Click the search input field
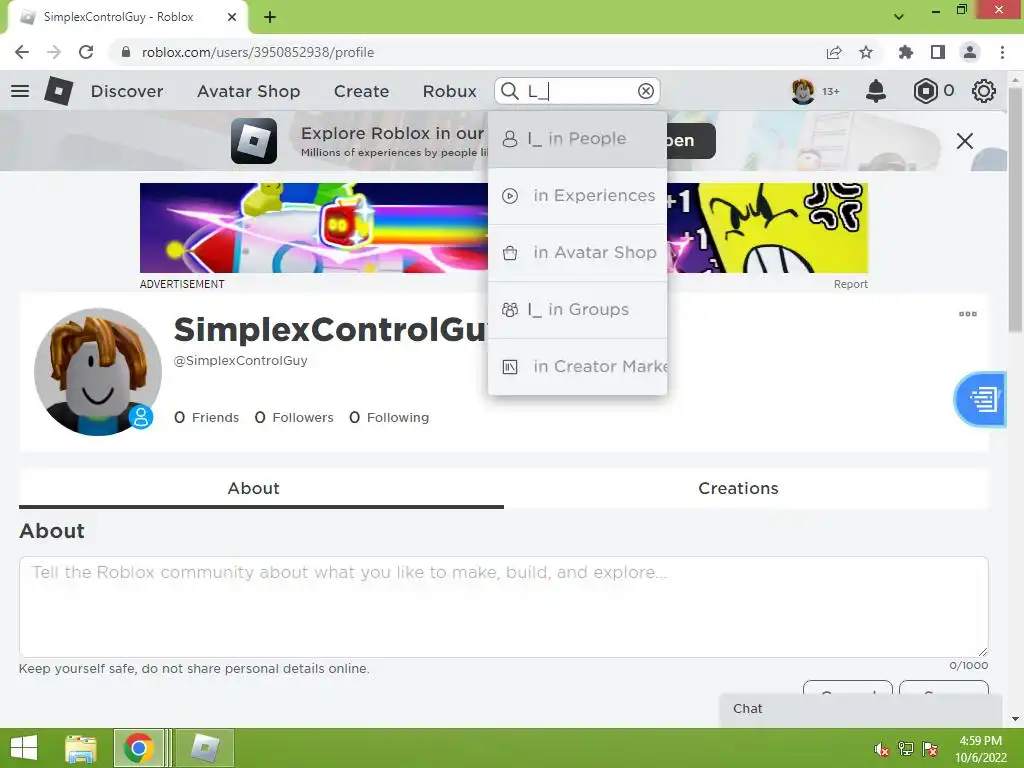This screenshot has width=1024, height=768. click(x=579, y=91)
